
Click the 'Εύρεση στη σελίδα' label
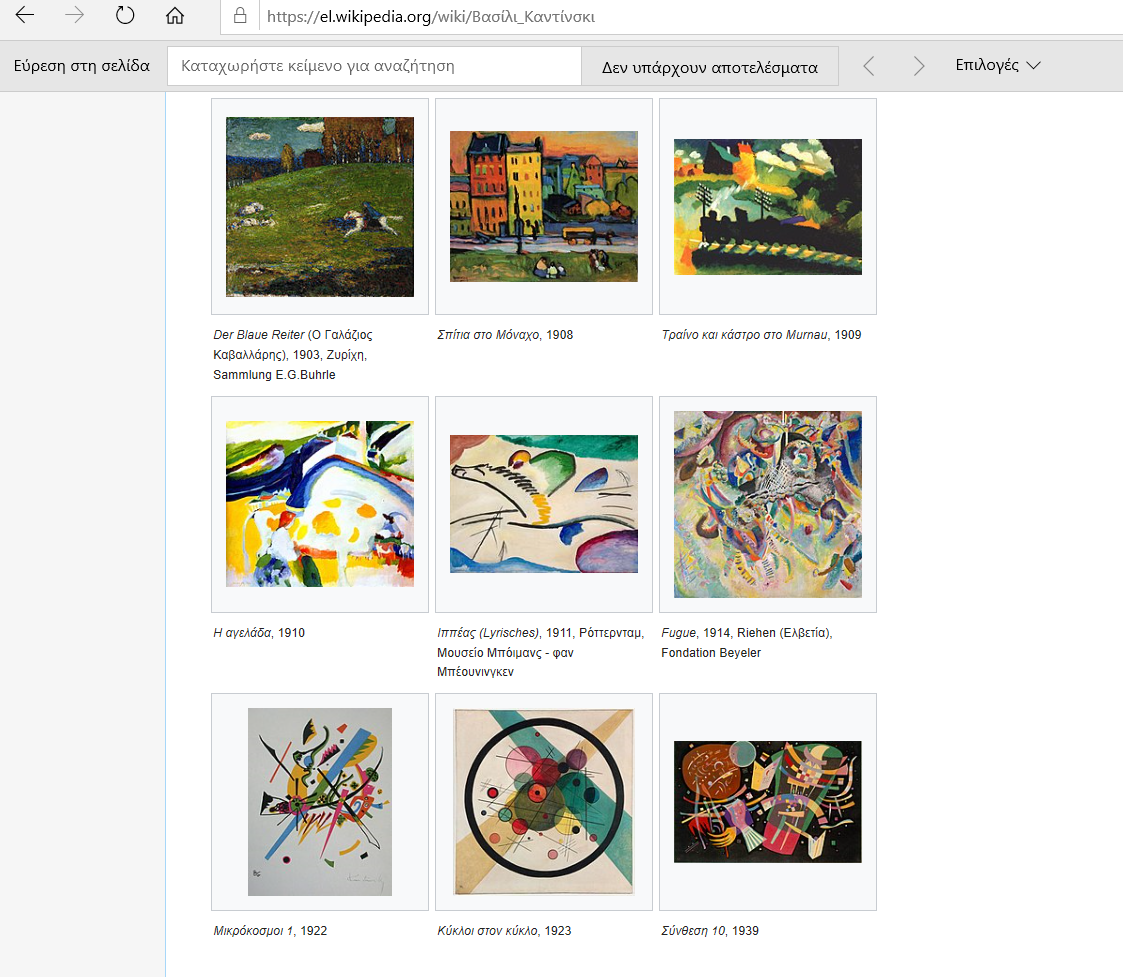click(x=82, y=66)
